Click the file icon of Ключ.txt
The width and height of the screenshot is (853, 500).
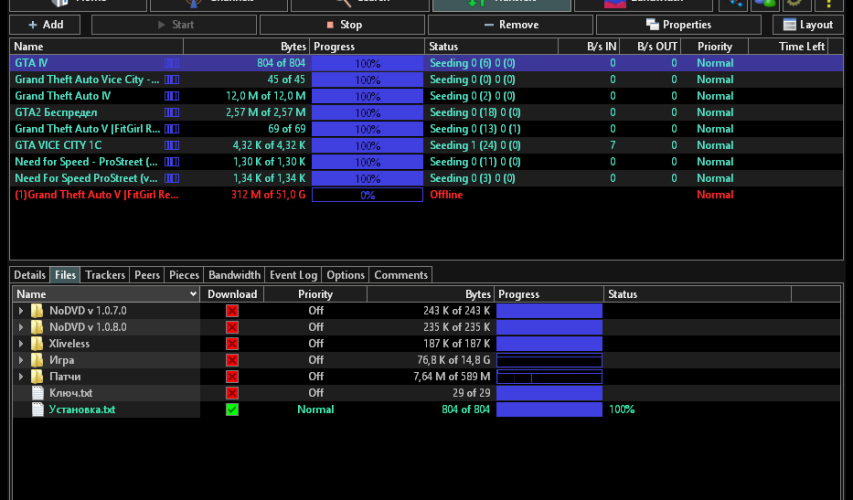click(38, 393)
